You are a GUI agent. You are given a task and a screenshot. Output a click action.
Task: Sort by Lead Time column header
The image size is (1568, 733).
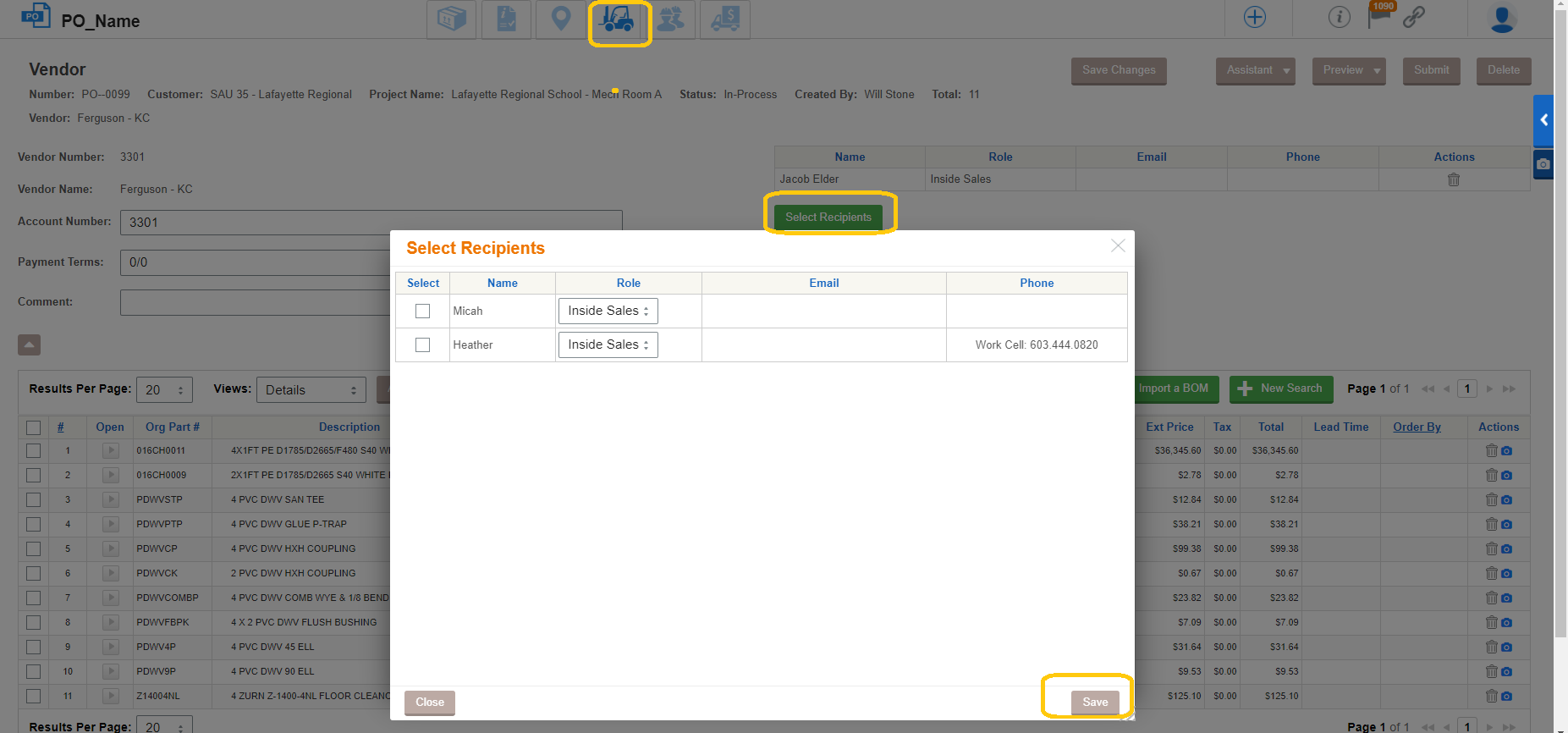[1340, 427]
